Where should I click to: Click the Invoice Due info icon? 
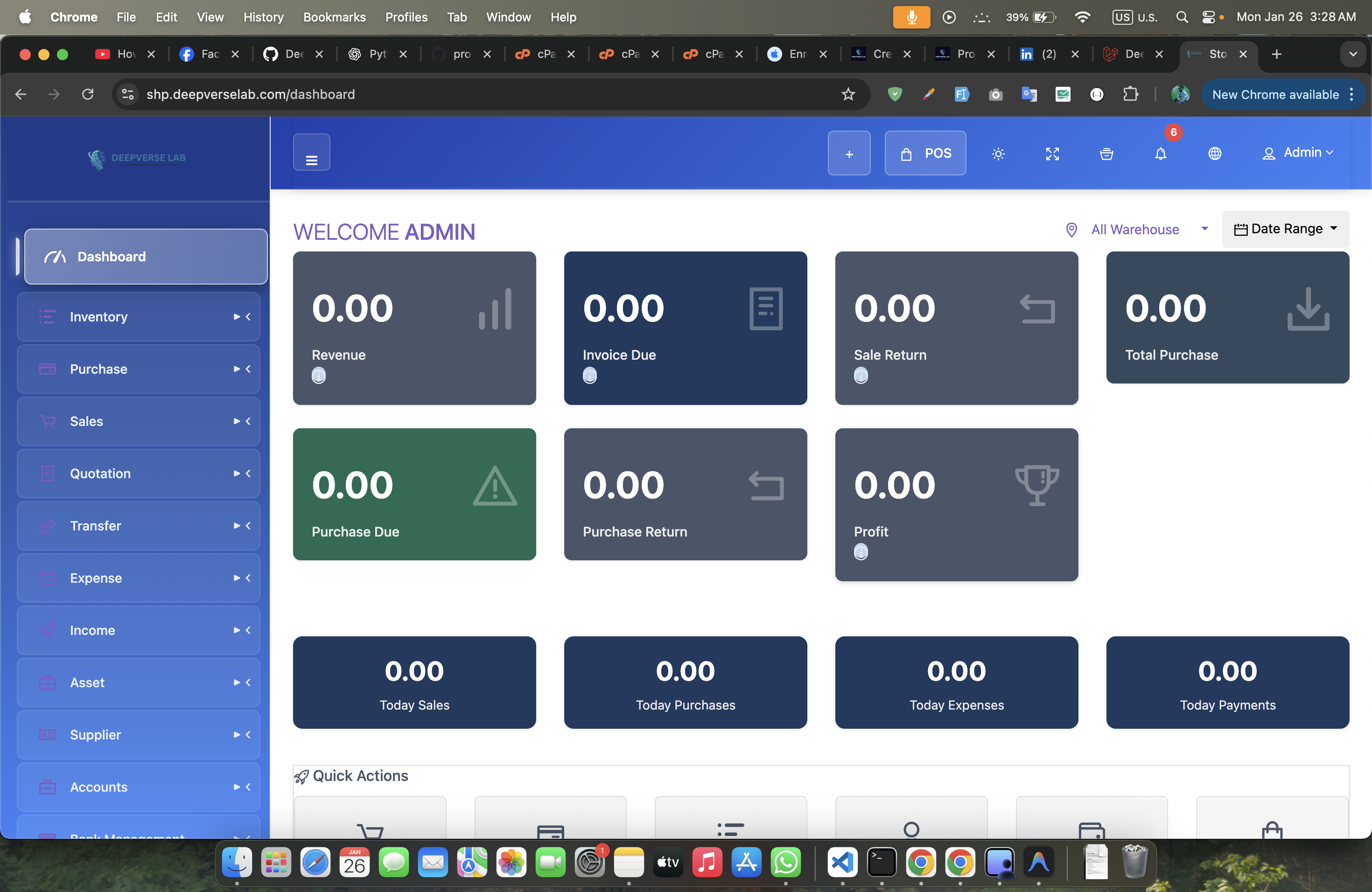(590, 376)
